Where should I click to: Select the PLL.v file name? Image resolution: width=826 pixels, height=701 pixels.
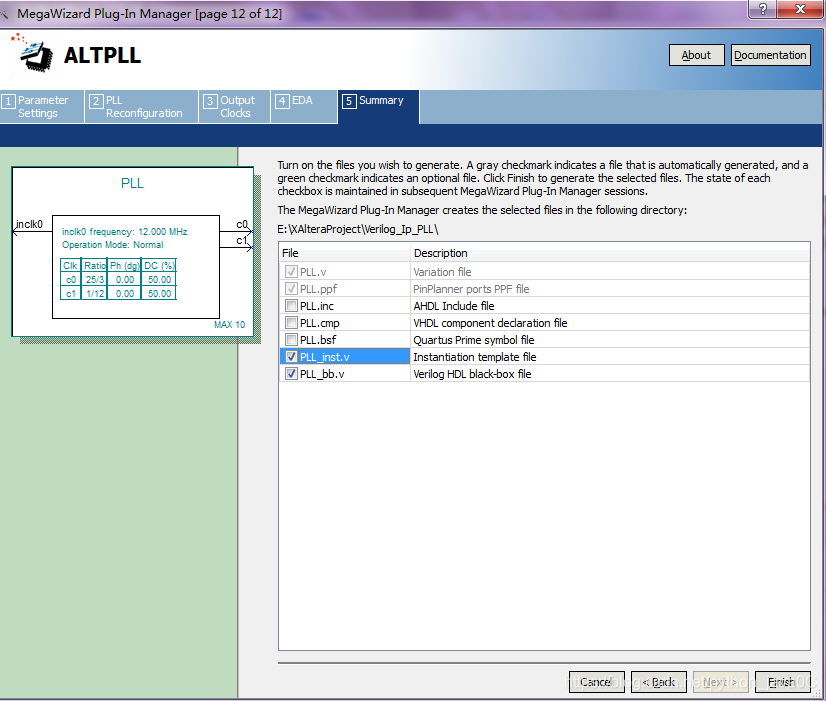coord(313,272)
